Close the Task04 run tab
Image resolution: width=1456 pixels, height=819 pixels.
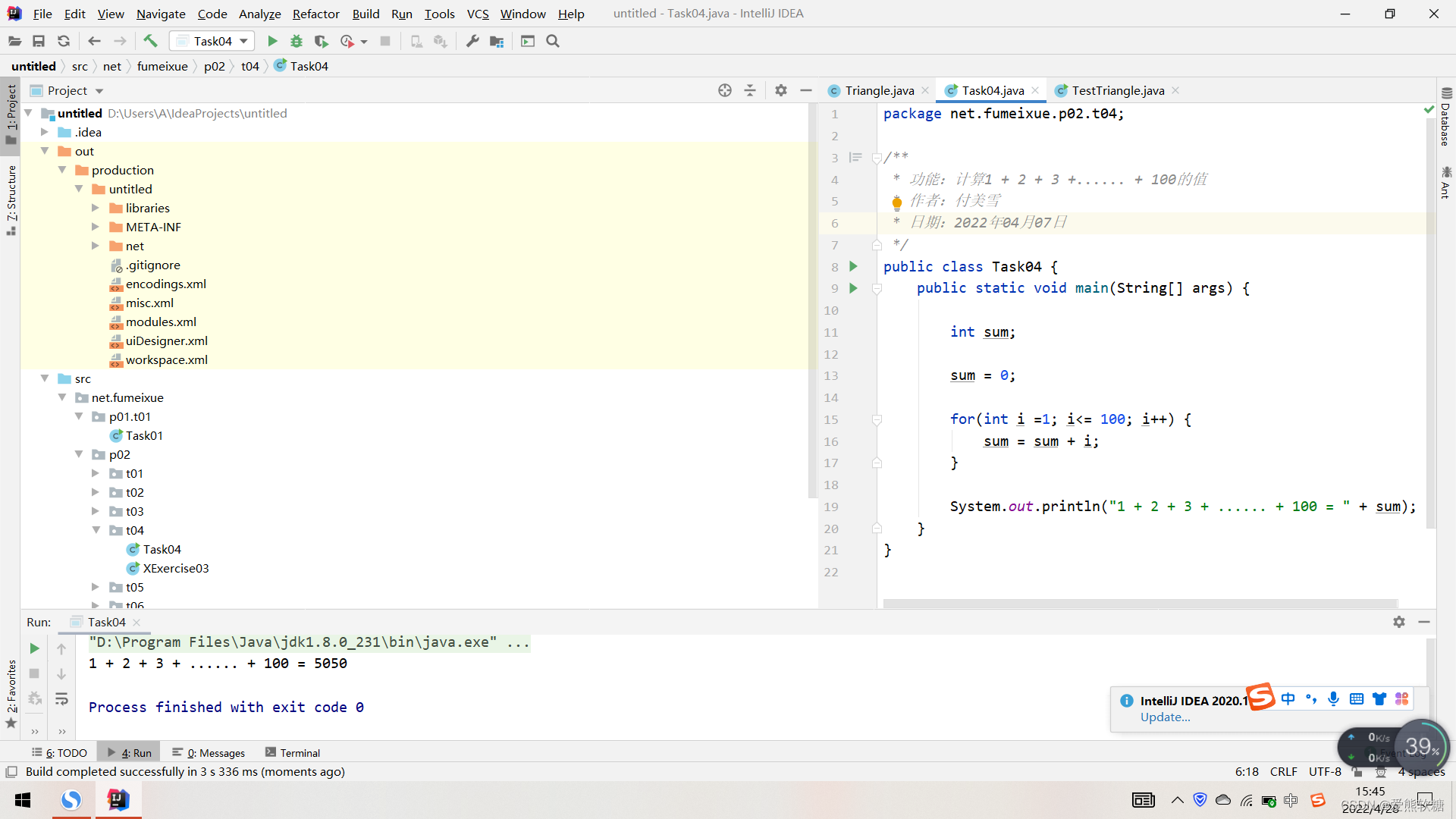(136, 622)
